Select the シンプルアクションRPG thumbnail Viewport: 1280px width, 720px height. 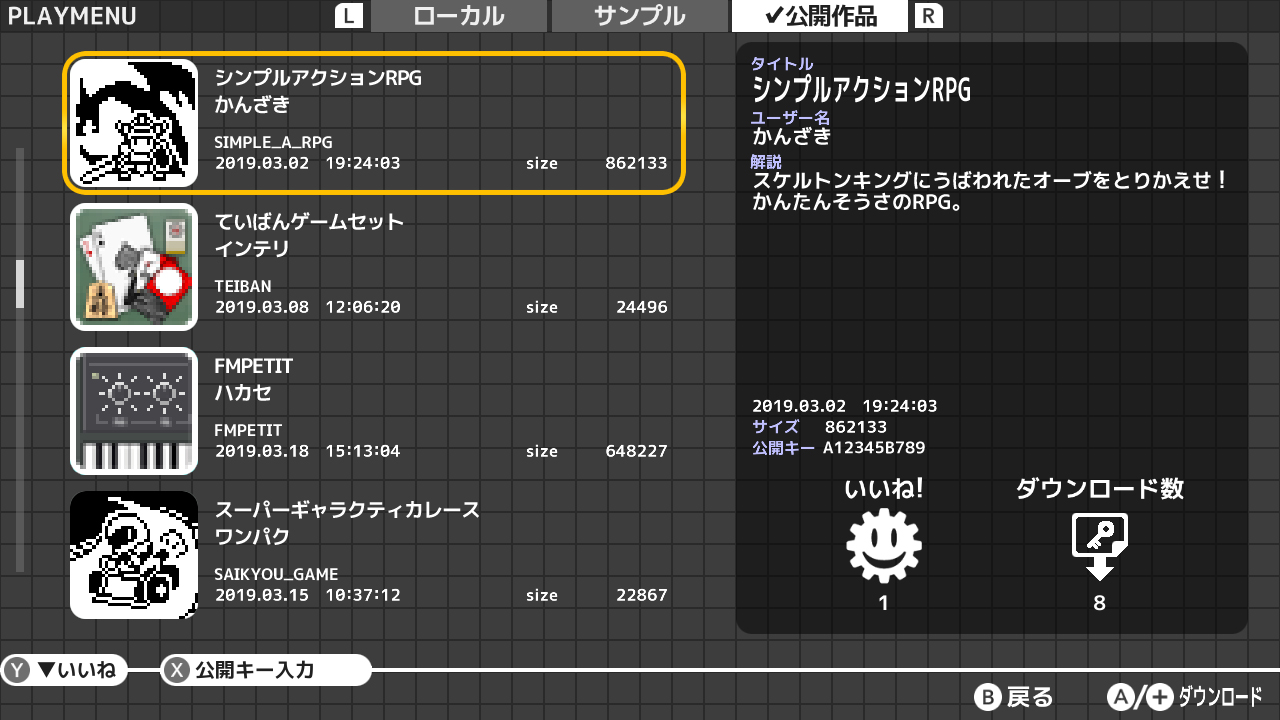(134, 122)
